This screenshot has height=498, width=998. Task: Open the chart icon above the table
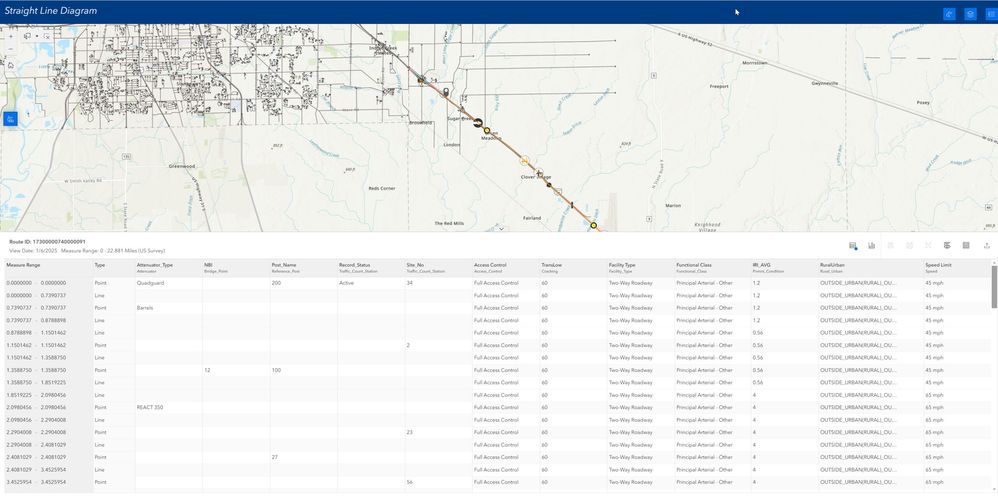pyautogui.click(x=871, y=246)
